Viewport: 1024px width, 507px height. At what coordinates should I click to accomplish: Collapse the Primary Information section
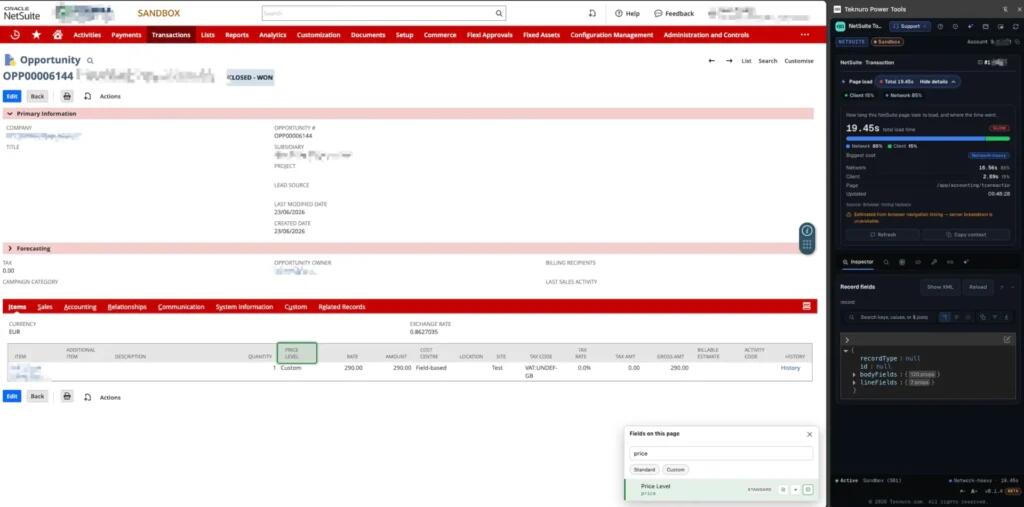coord(10,114)
